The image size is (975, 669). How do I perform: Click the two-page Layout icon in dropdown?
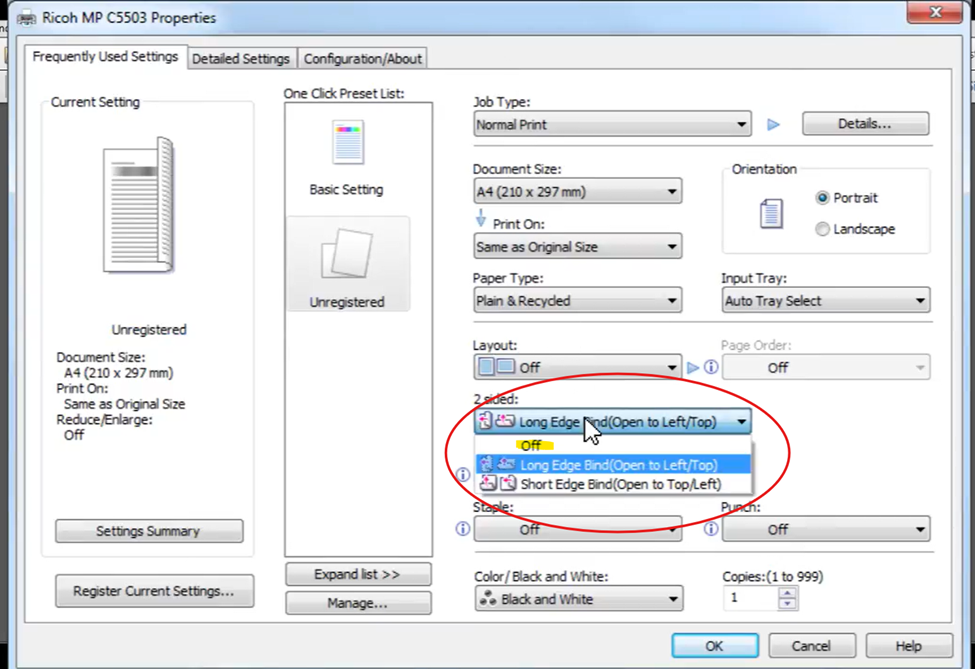[x=496, y=367]
